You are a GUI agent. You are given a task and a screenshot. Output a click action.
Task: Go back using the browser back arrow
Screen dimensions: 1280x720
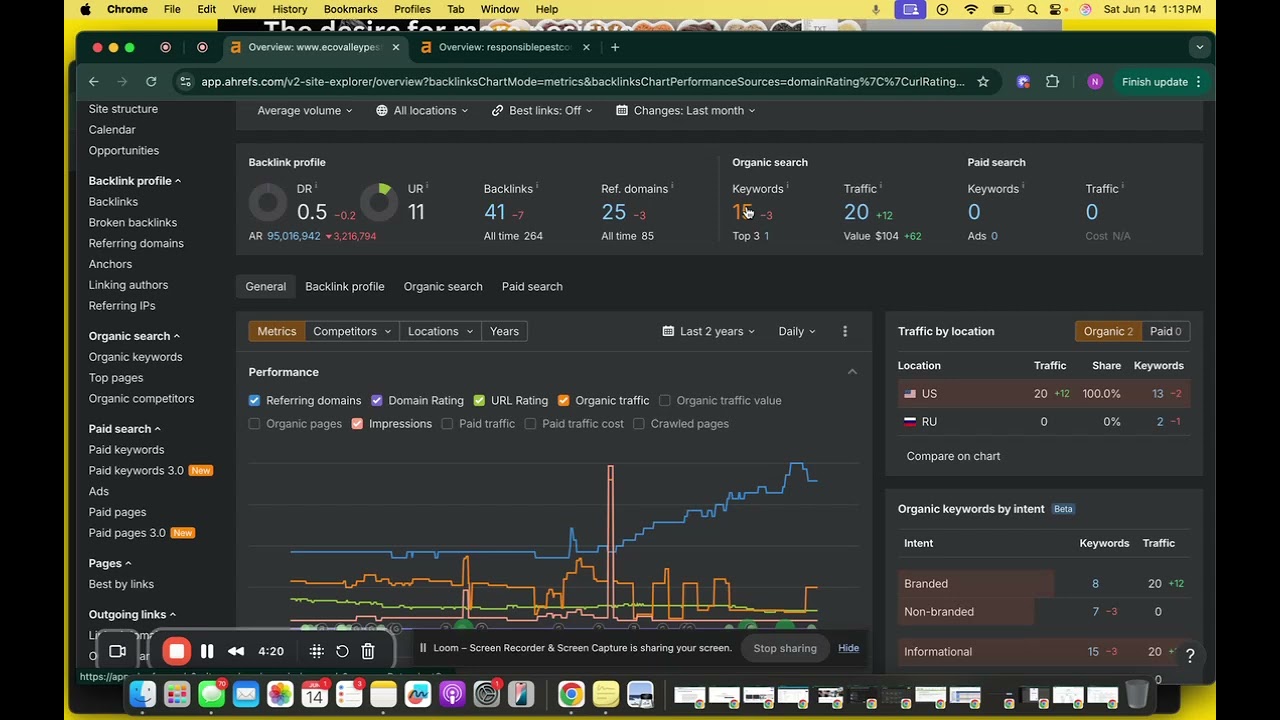[x=94, y=82]
